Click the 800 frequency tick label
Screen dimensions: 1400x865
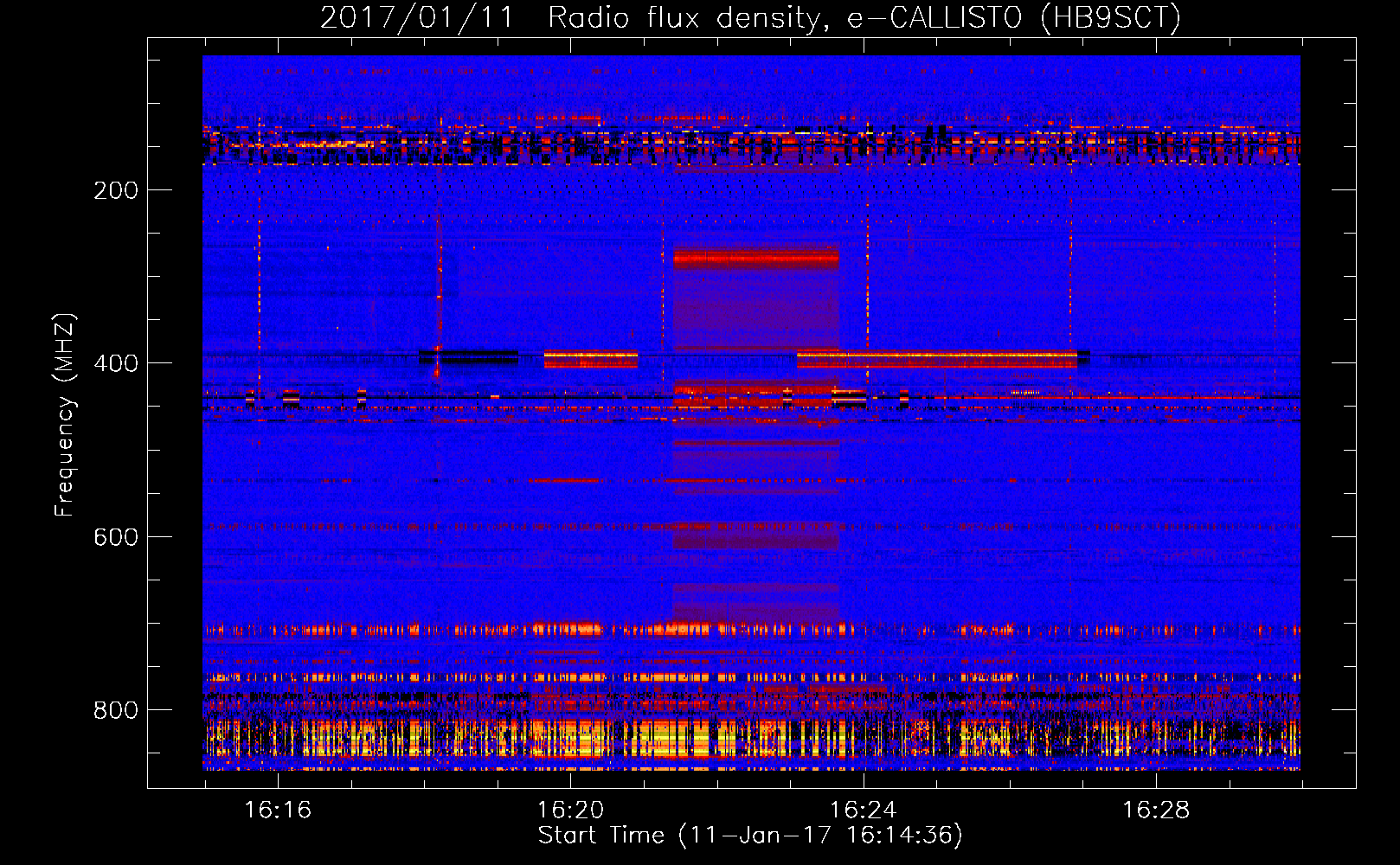coord(116,710)
